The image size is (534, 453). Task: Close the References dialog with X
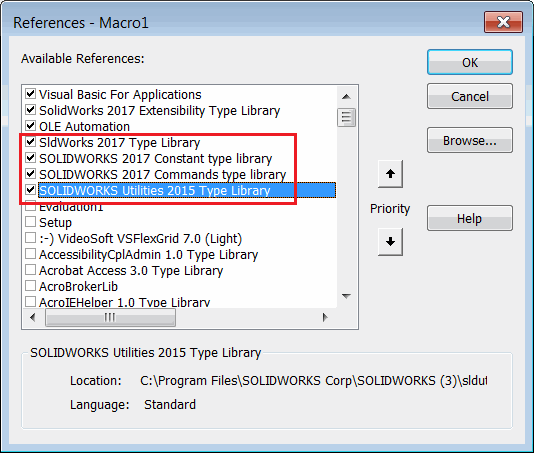[x=503, y=22]
